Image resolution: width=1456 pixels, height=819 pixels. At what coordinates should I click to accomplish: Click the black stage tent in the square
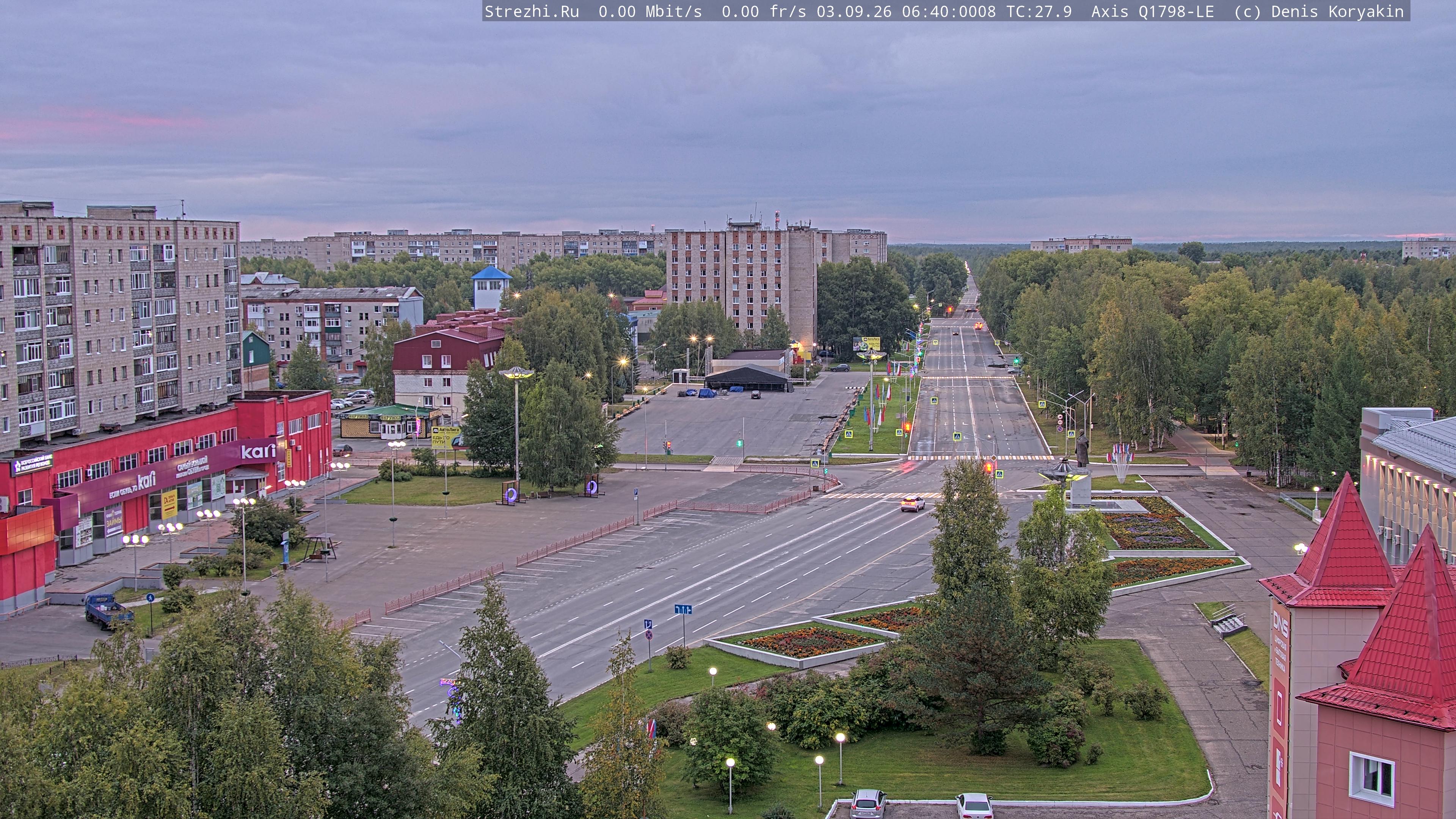[x=748, y=378]
